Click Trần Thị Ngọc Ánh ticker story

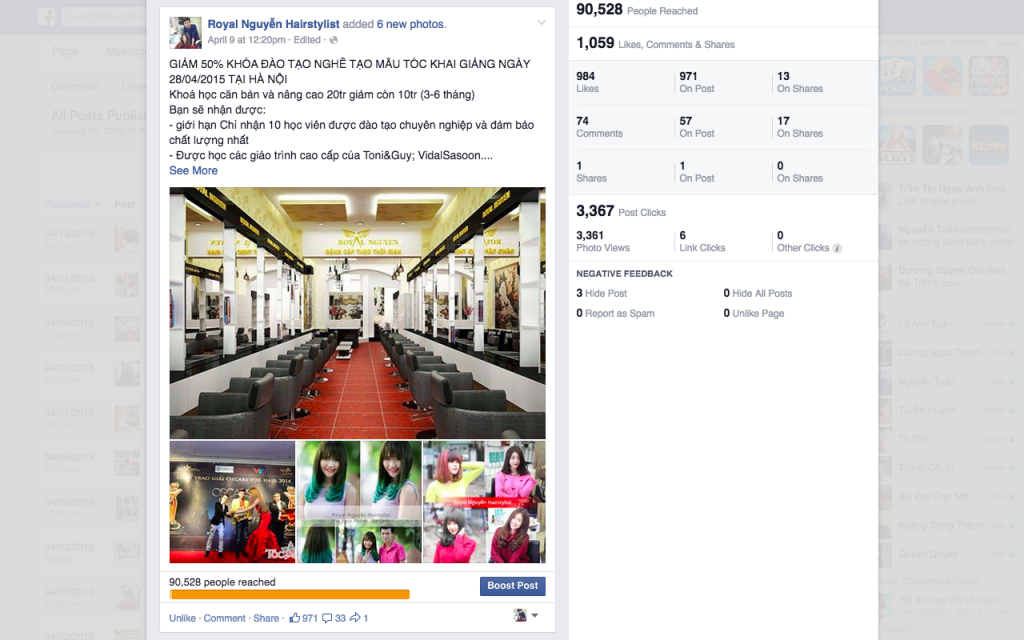(x=948, y=195)
